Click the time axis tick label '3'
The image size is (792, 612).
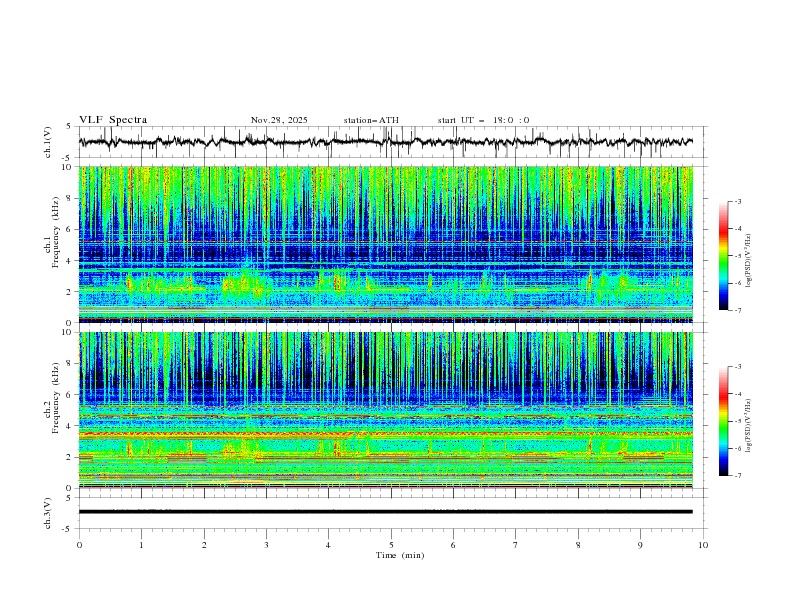pos(266,545)
